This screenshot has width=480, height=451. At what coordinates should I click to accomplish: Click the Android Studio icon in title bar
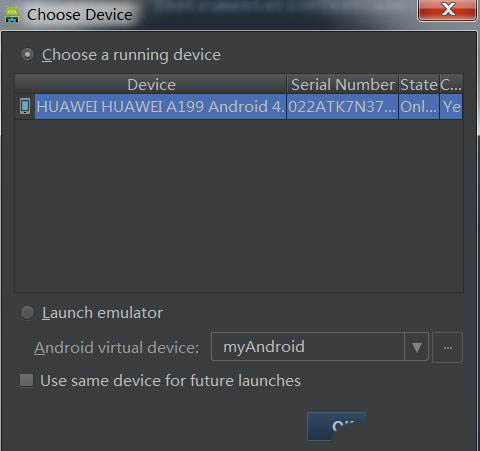(12, 15)
